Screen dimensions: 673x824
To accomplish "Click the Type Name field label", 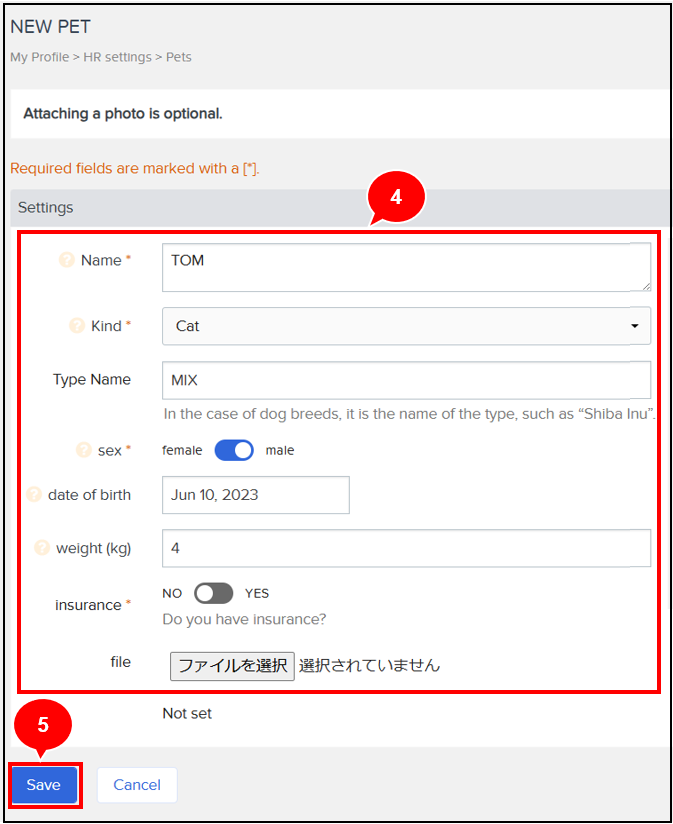I will [x=92, y=379].
